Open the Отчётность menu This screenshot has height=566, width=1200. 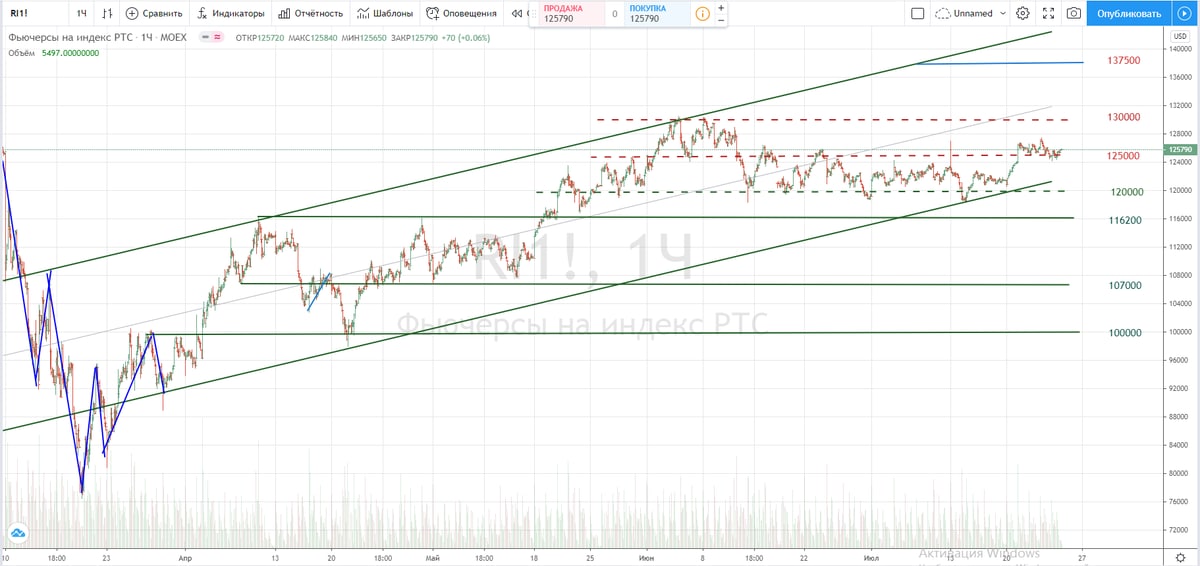click(311, 14)
